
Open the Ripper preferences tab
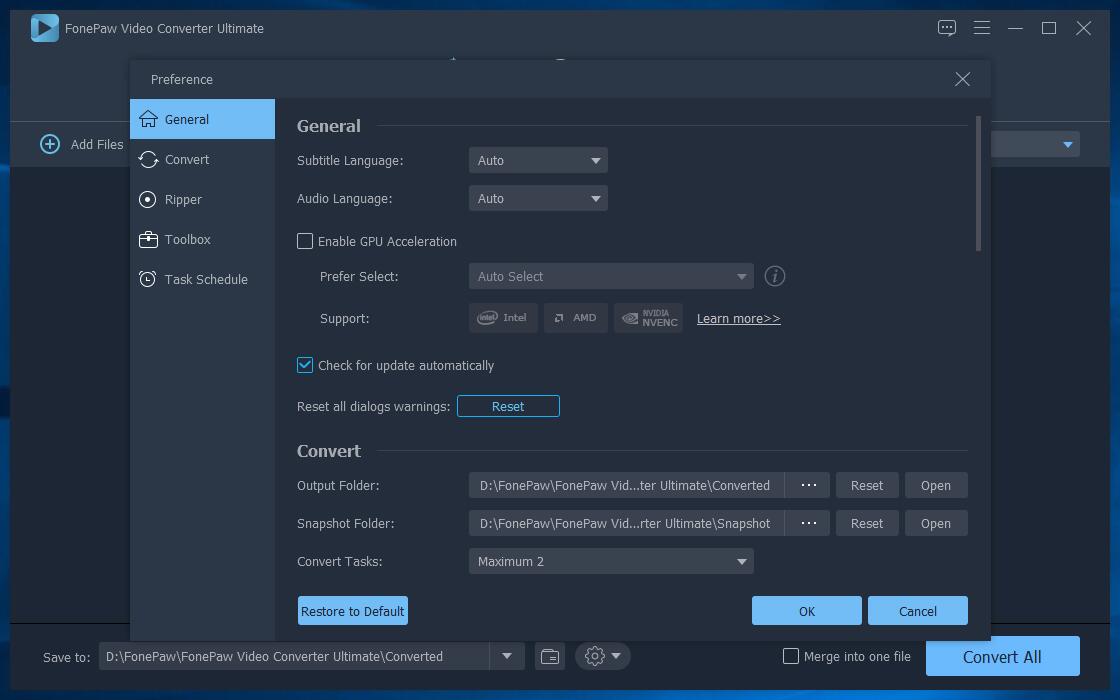pos(202,199)
